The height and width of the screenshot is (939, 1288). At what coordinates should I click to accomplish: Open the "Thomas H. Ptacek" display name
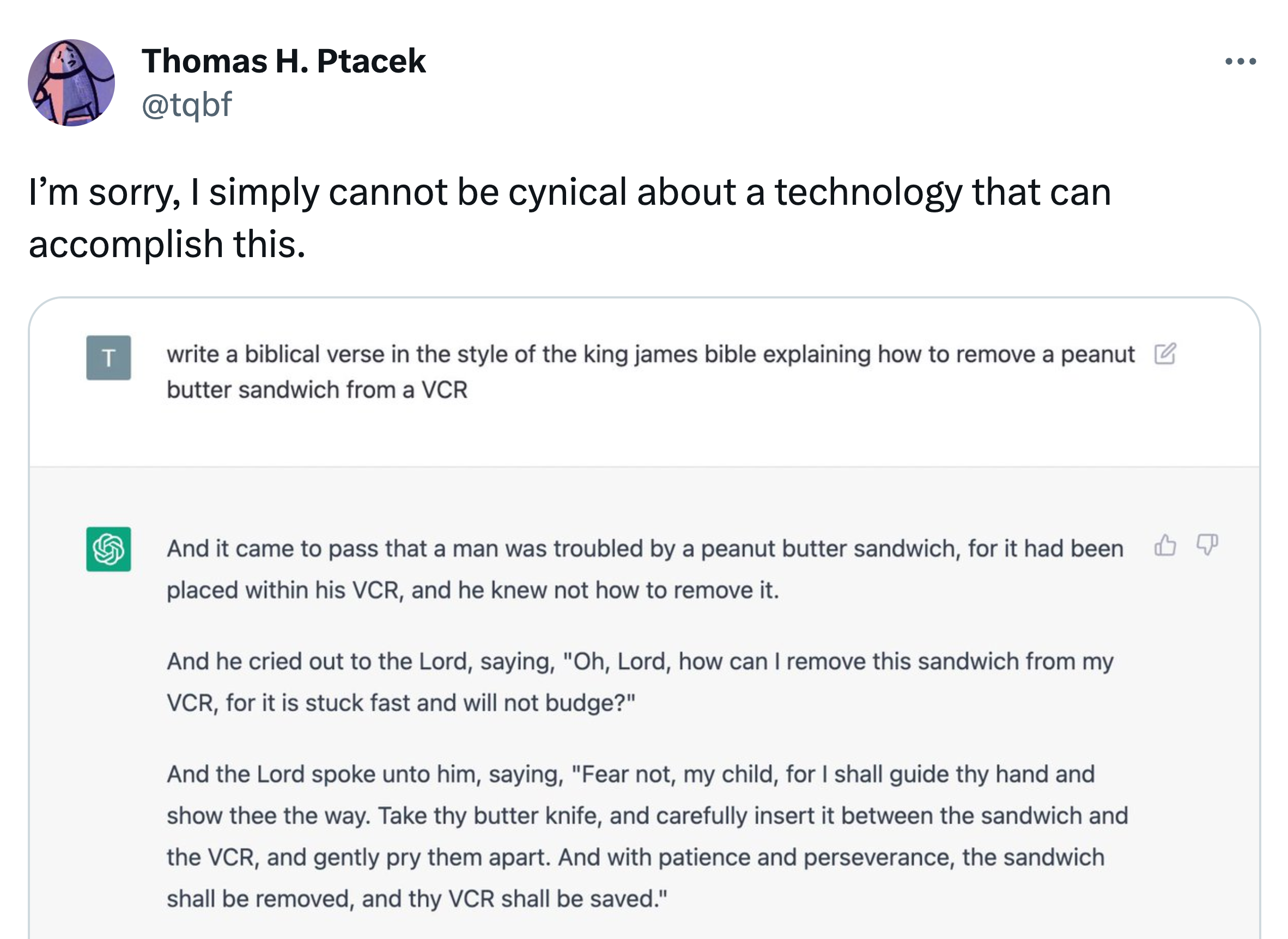click(x=283, y=61)
